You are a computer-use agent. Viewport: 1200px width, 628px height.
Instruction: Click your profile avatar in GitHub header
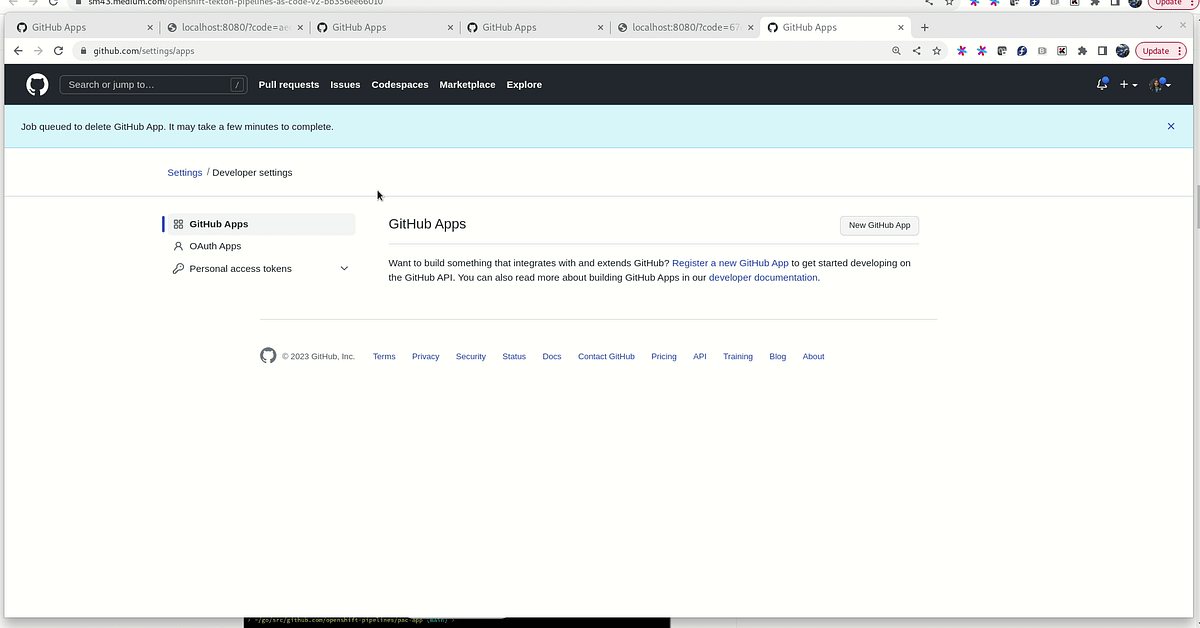1156,85
